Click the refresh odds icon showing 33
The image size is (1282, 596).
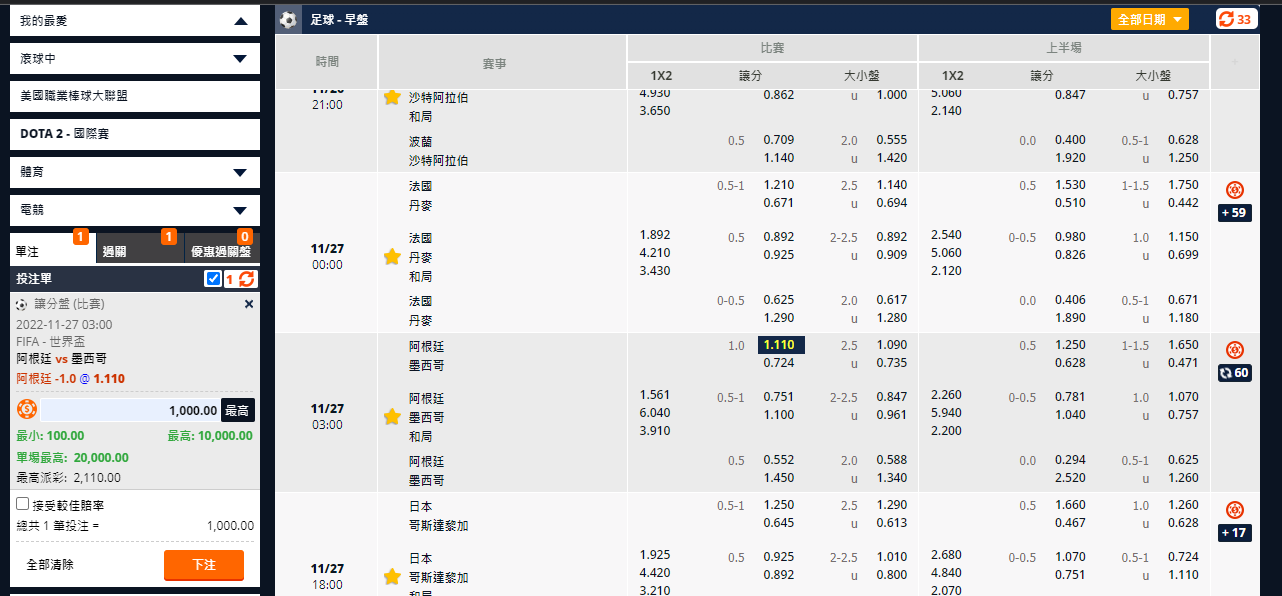coord(1236,20)
